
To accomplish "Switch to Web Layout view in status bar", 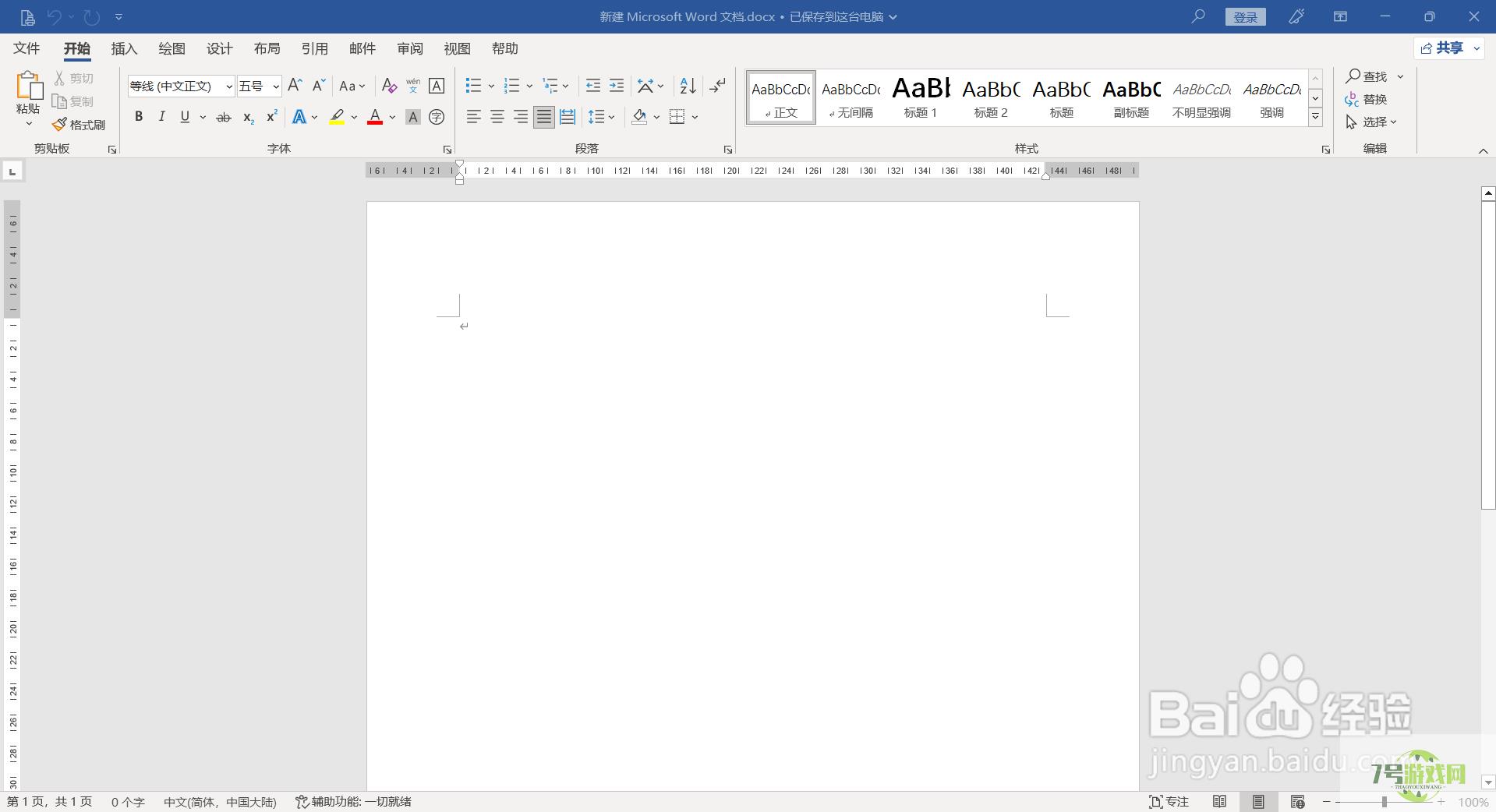I will (x=1297, y=802).
